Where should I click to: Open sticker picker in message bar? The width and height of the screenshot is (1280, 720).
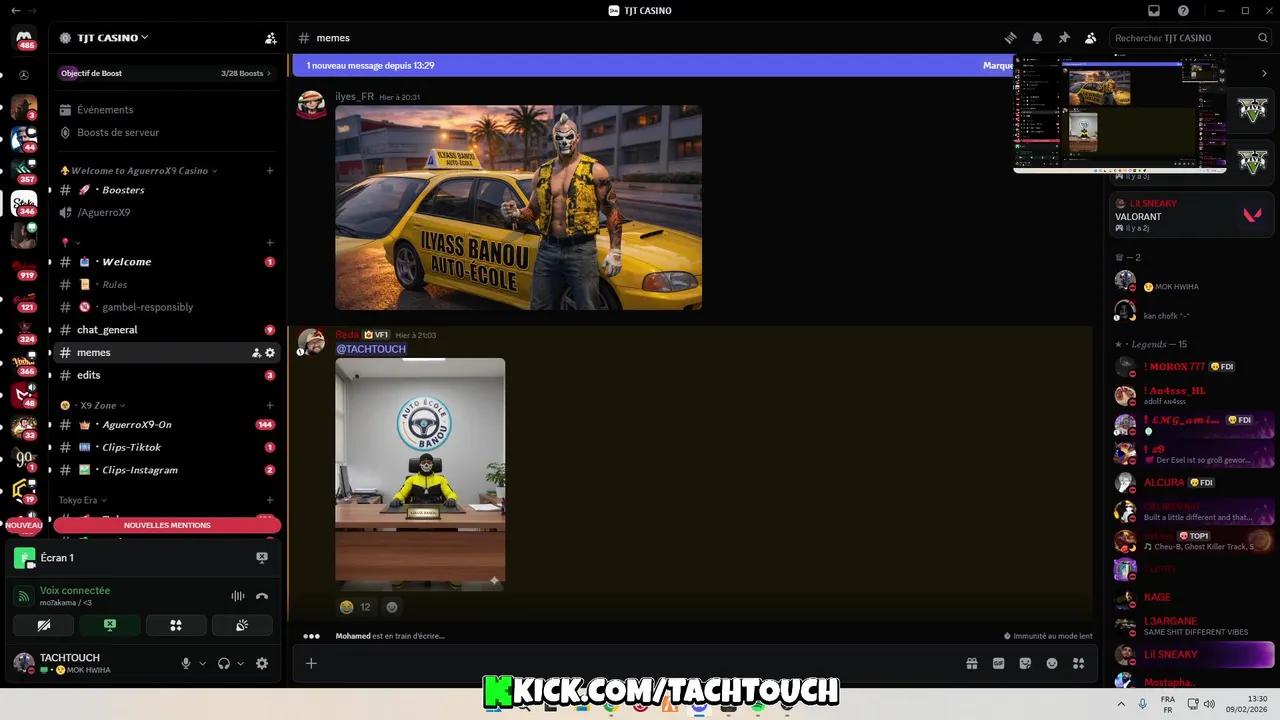(1025, 663)
